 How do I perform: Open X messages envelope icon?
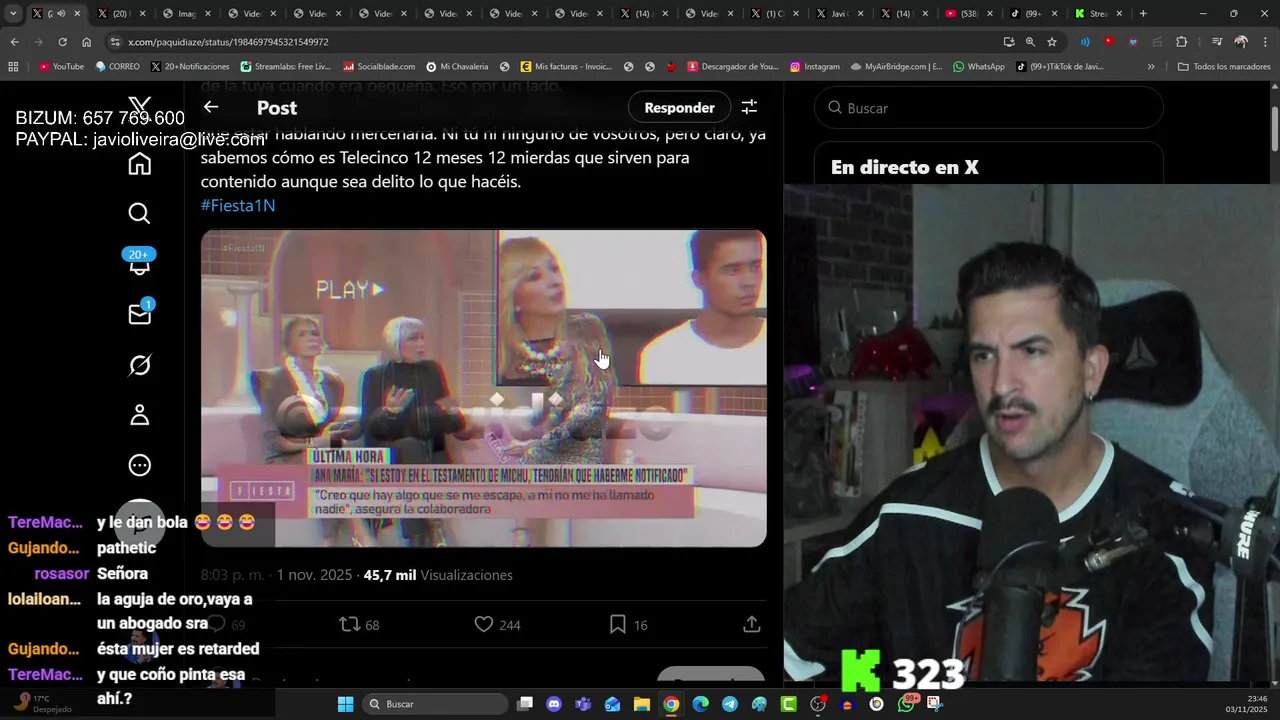(140, 314)
